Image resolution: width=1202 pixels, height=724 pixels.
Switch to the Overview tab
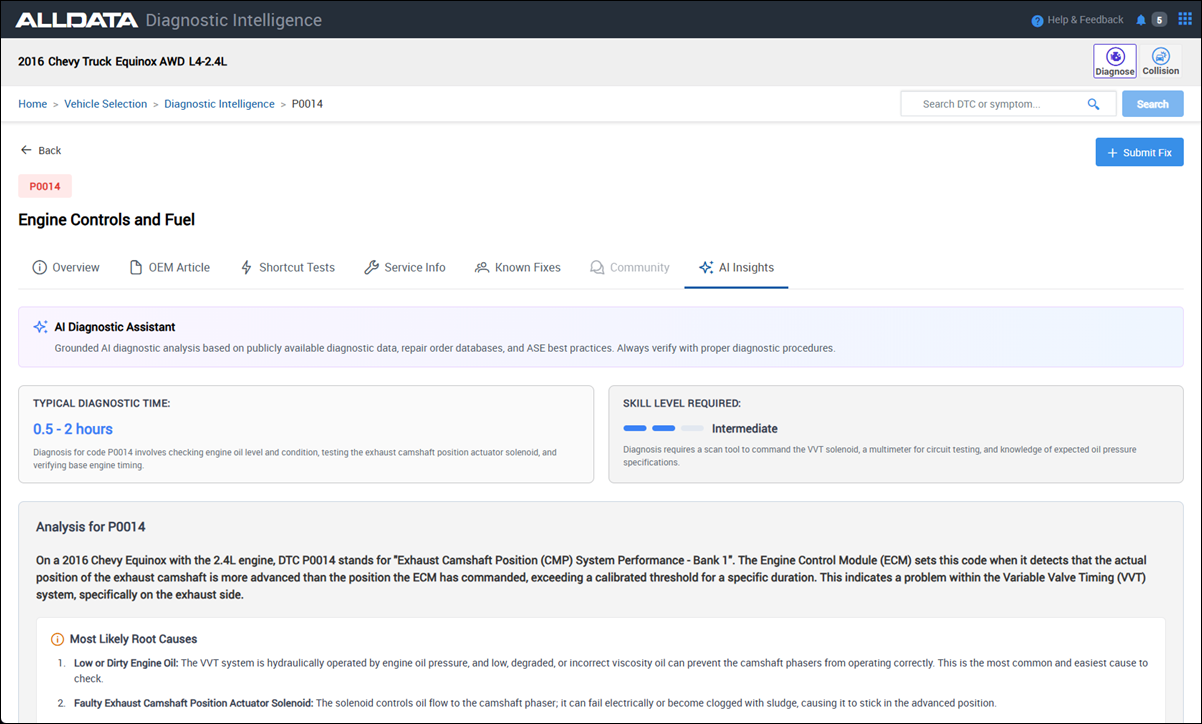click(66, 268)
